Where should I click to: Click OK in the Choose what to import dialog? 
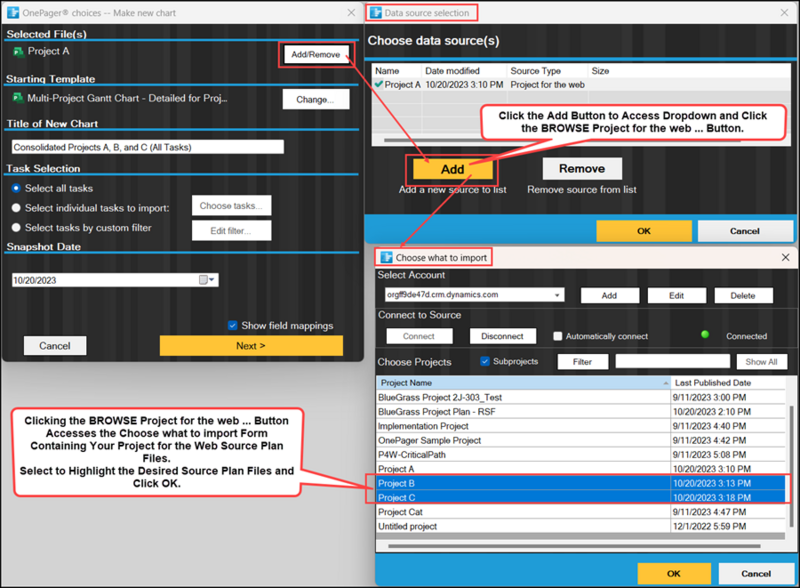[674, 573]
